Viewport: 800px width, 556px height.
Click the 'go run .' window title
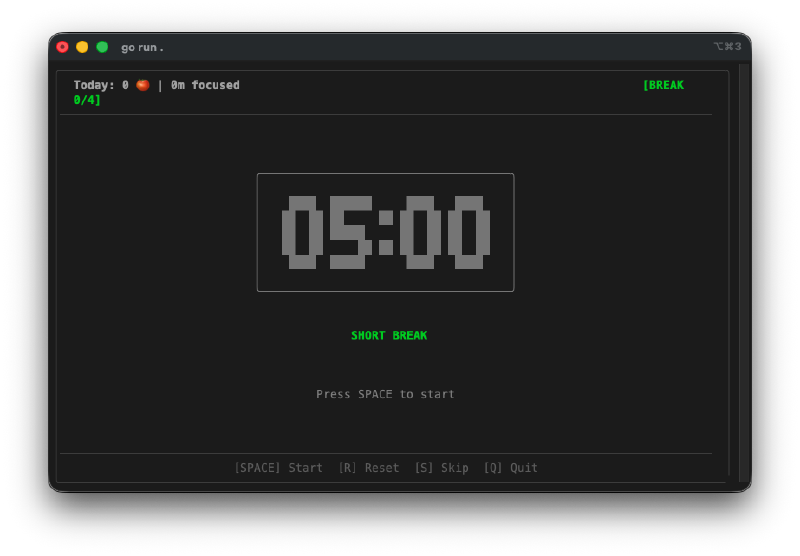(x=143, y=47)
